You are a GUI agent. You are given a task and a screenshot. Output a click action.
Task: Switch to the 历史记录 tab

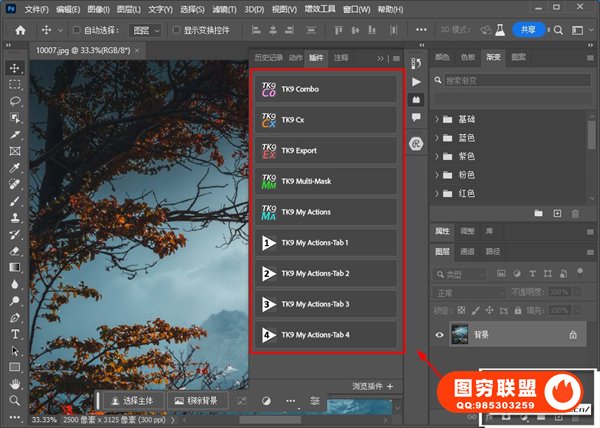pyautogui.click(x=266, y=58)
